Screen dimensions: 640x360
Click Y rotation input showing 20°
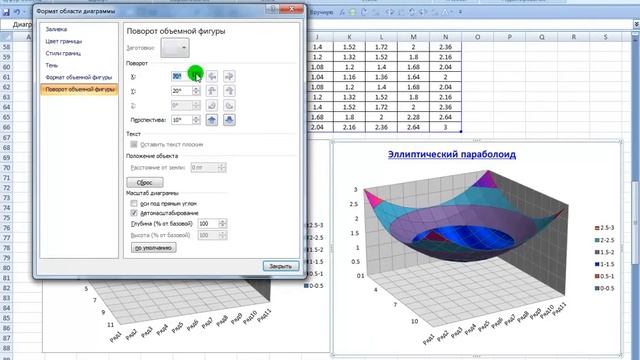click(182, 91)
